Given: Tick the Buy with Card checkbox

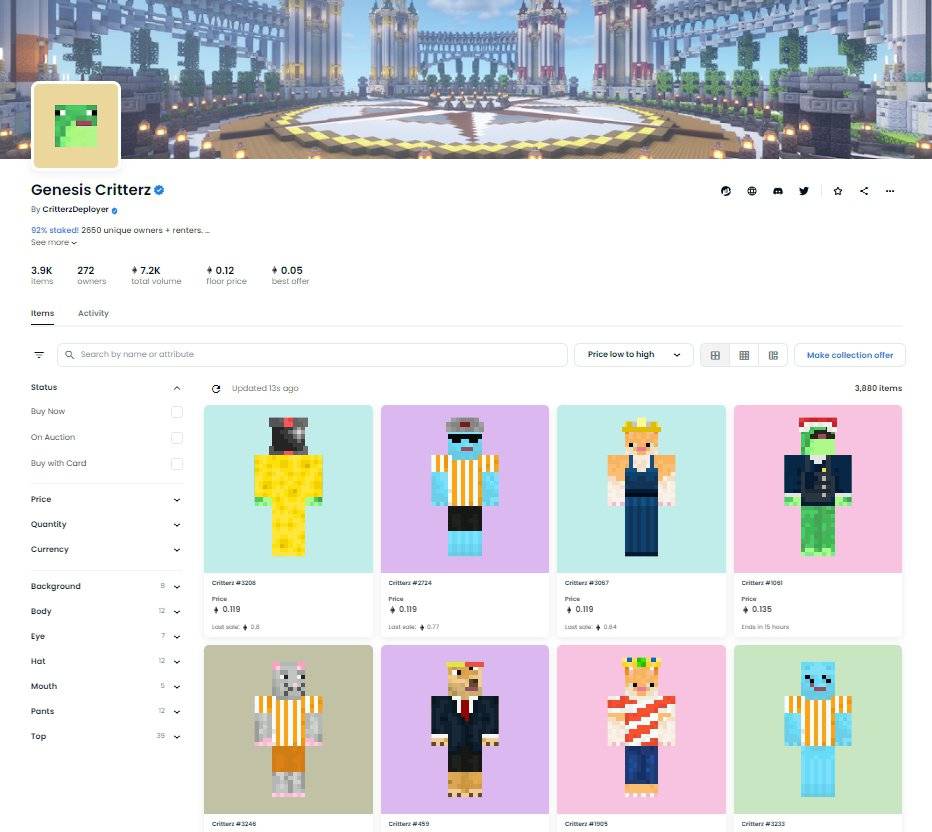Looking at the screenshot, I should tap(177, 464).
